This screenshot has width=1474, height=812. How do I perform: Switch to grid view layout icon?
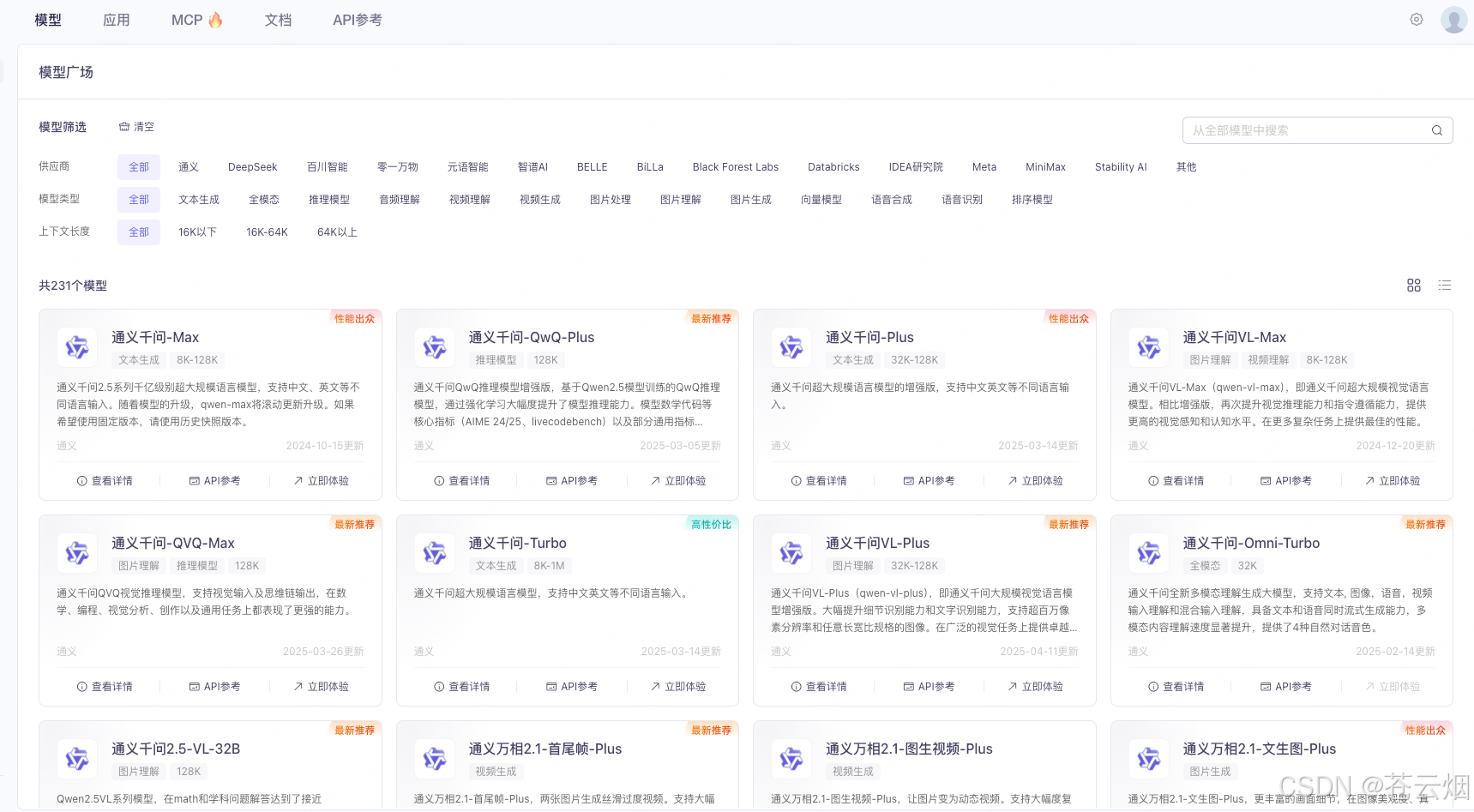(x=1414, y=286)
